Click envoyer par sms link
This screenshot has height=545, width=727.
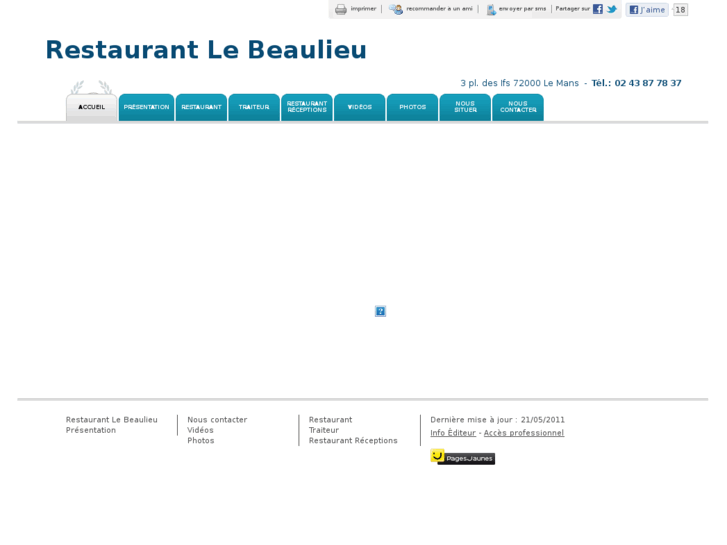coord(522,9)
